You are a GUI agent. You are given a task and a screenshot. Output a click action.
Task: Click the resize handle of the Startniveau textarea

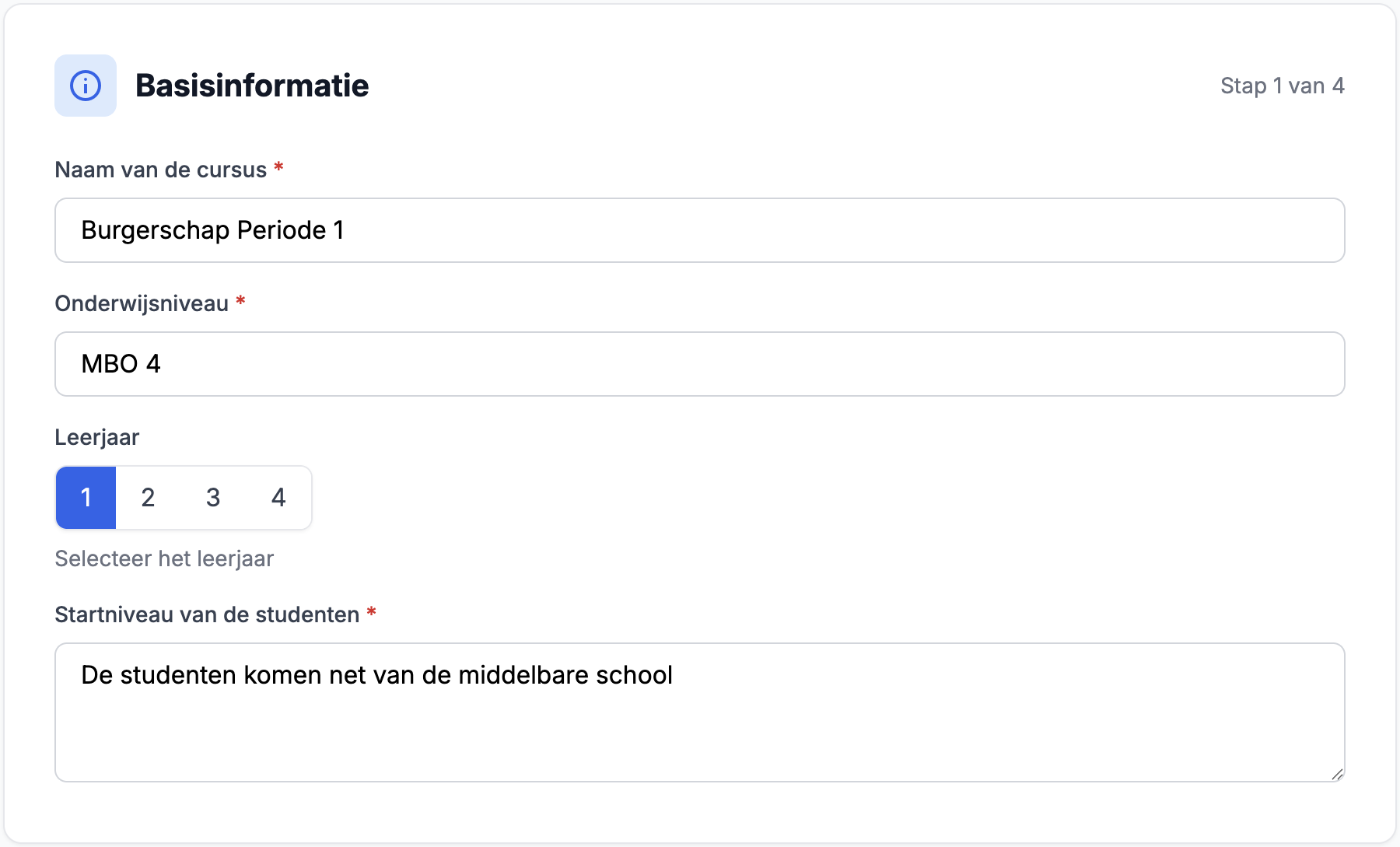coord(1338,773)
